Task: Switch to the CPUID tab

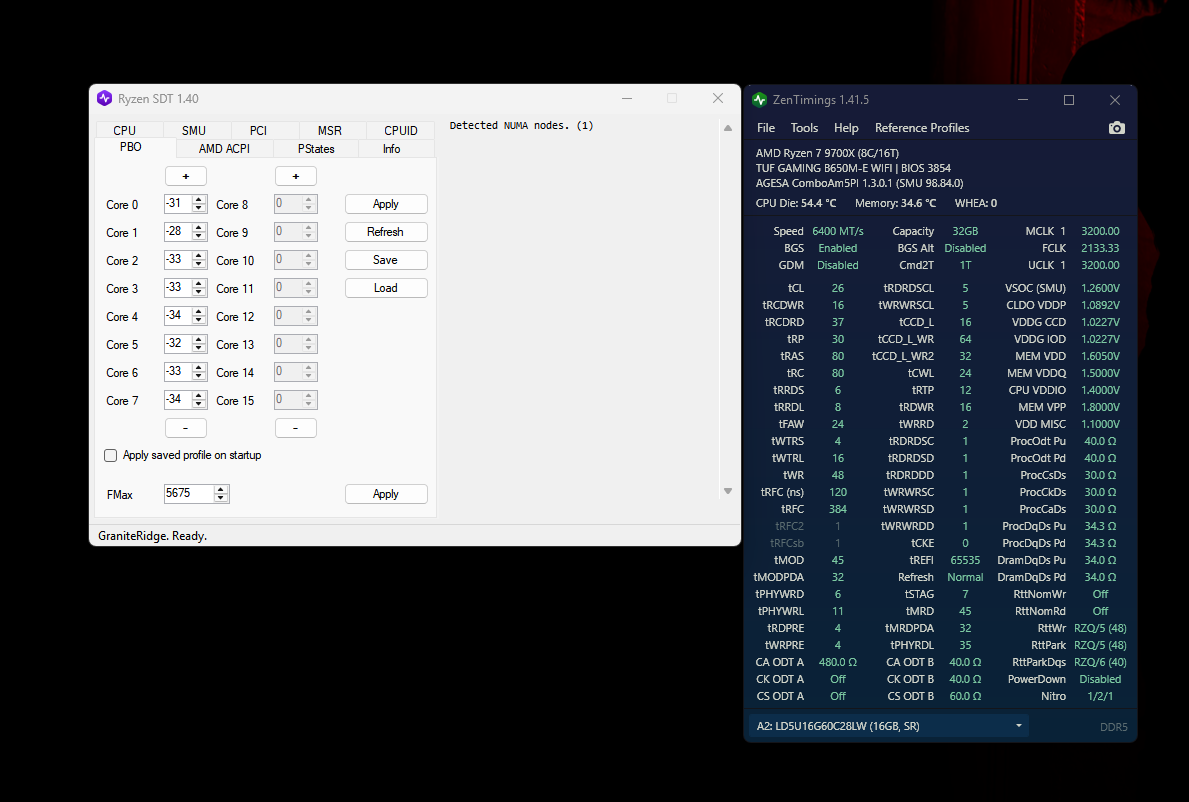Action: point(400,130)
